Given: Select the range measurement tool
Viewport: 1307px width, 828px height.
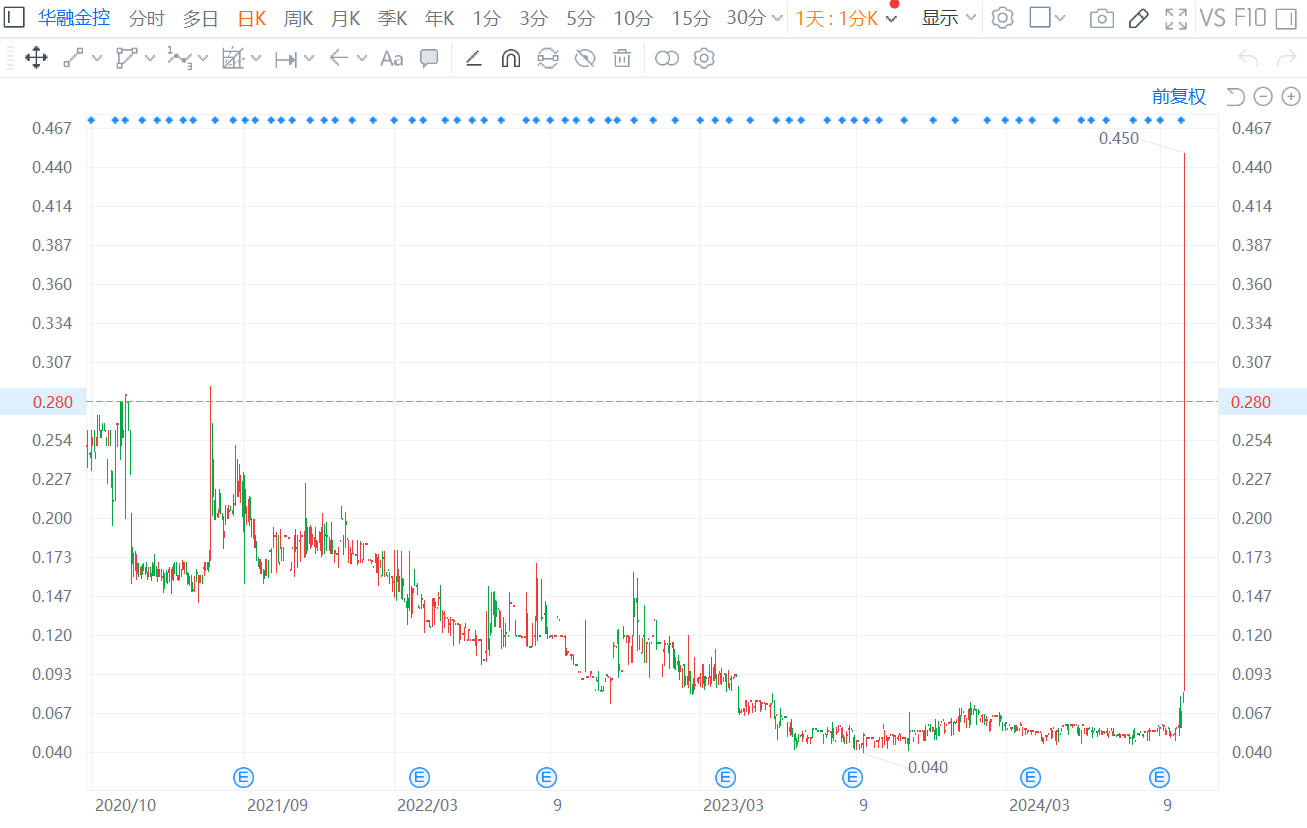Looking at the screenshot, I should [x=285, y=59].
